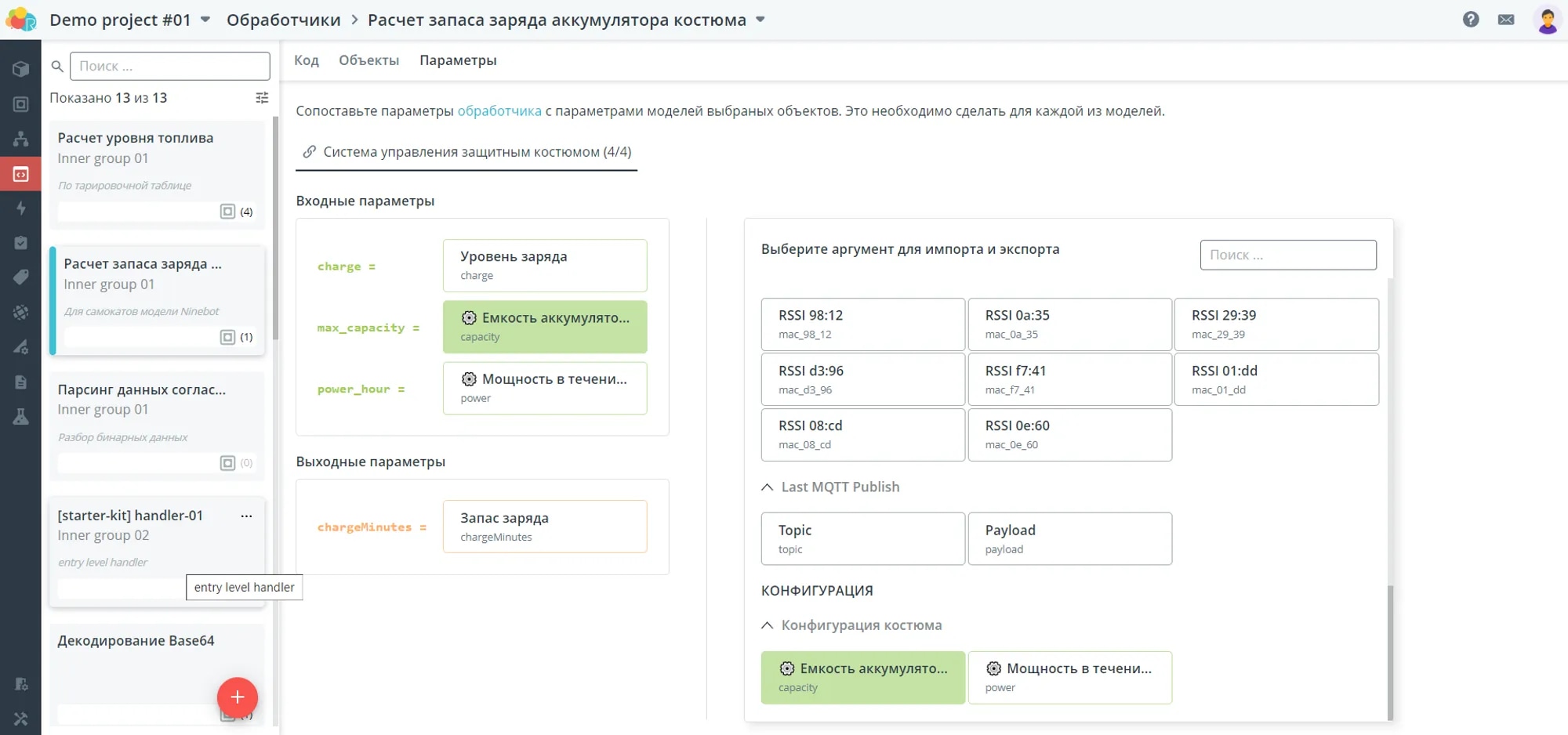Viewport: 1568px width, 735px height.
Task: Open three-dots menu on starter-kit handler-01
Action: pos(246,516)
